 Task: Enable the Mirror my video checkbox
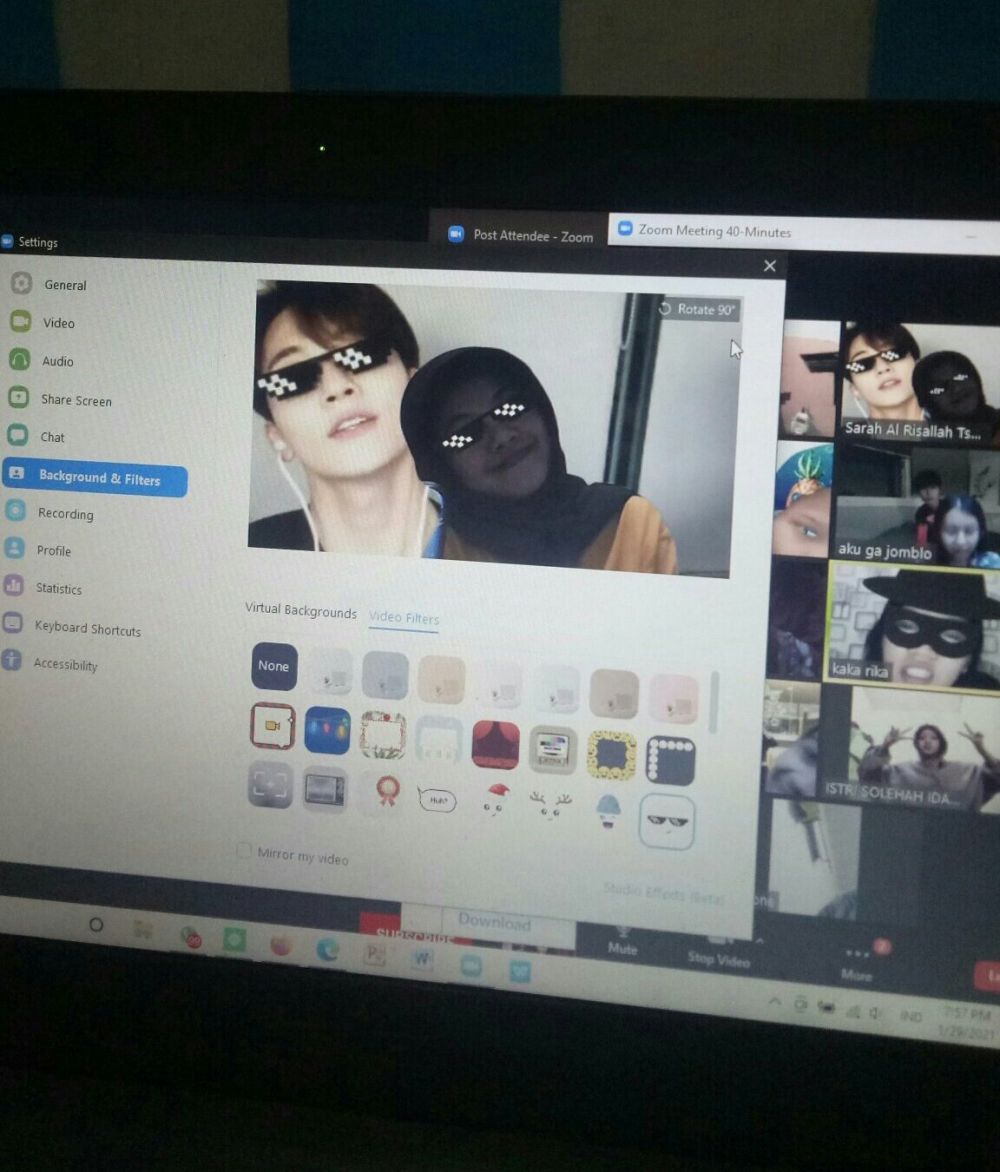(244, 851)
